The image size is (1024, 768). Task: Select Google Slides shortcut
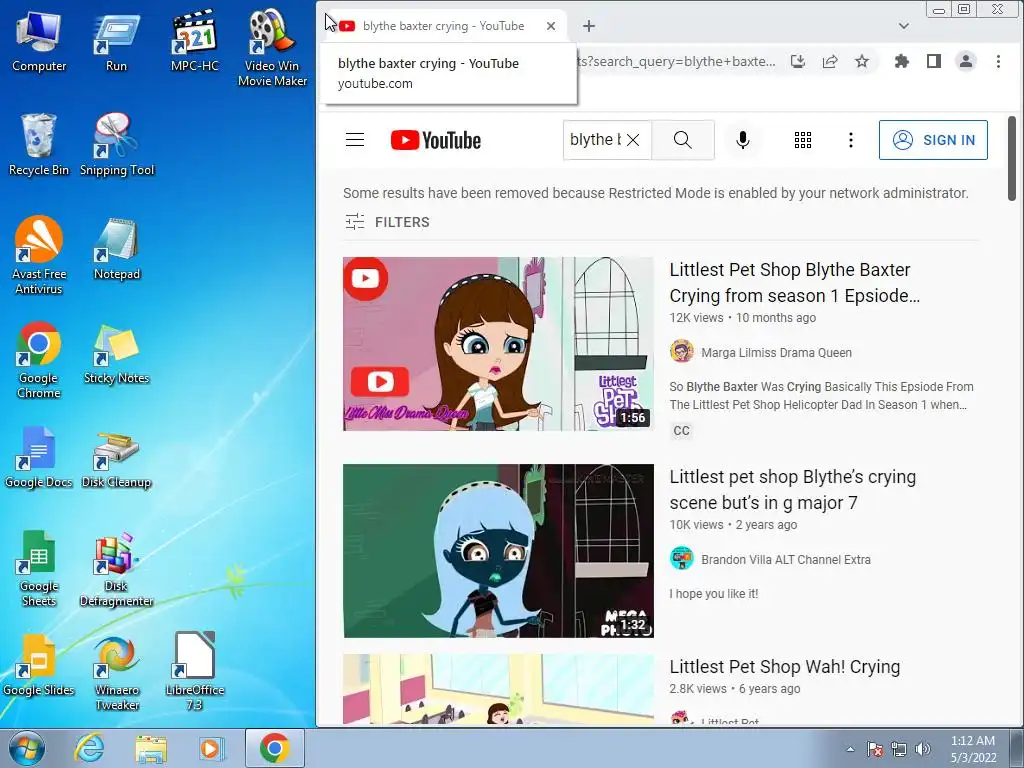point(39,665)
